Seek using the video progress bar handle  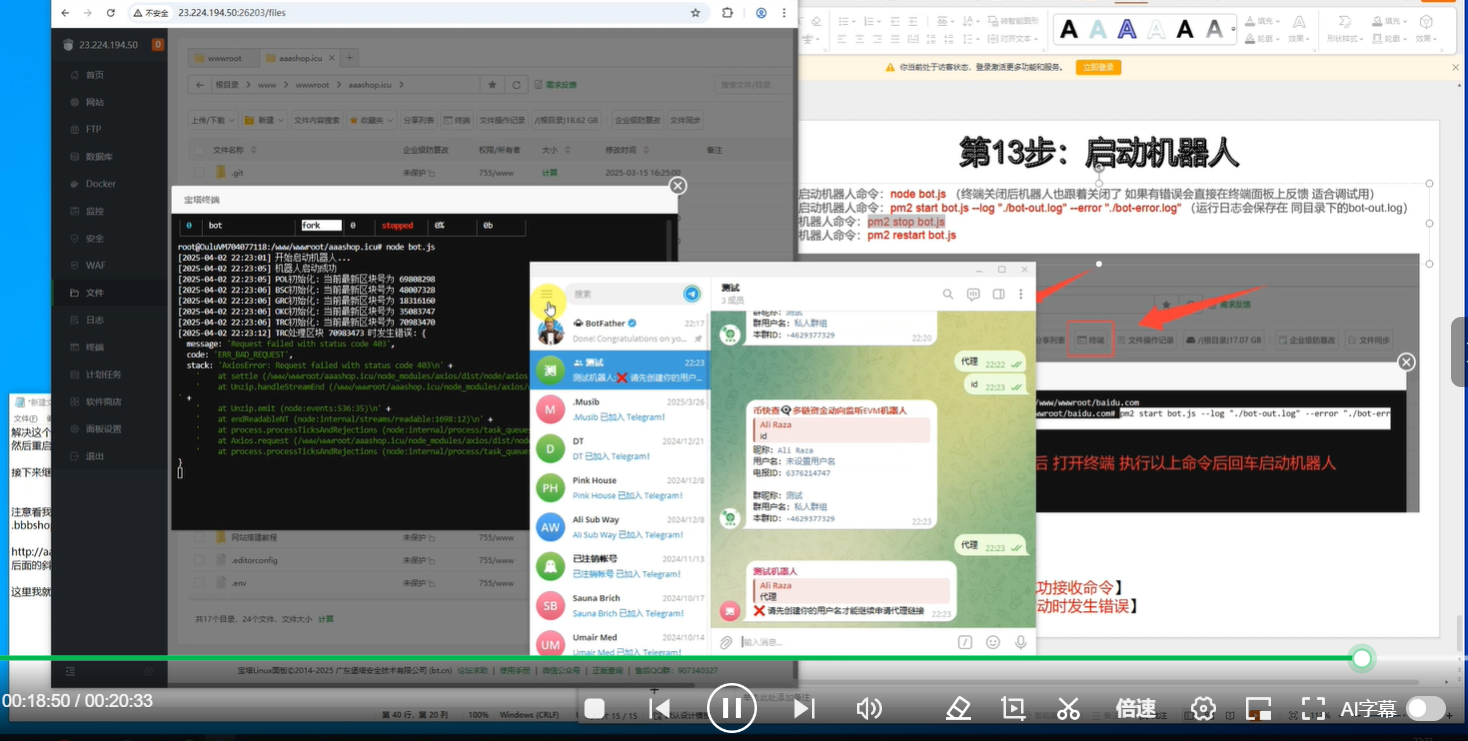(x=1361, y=658)
